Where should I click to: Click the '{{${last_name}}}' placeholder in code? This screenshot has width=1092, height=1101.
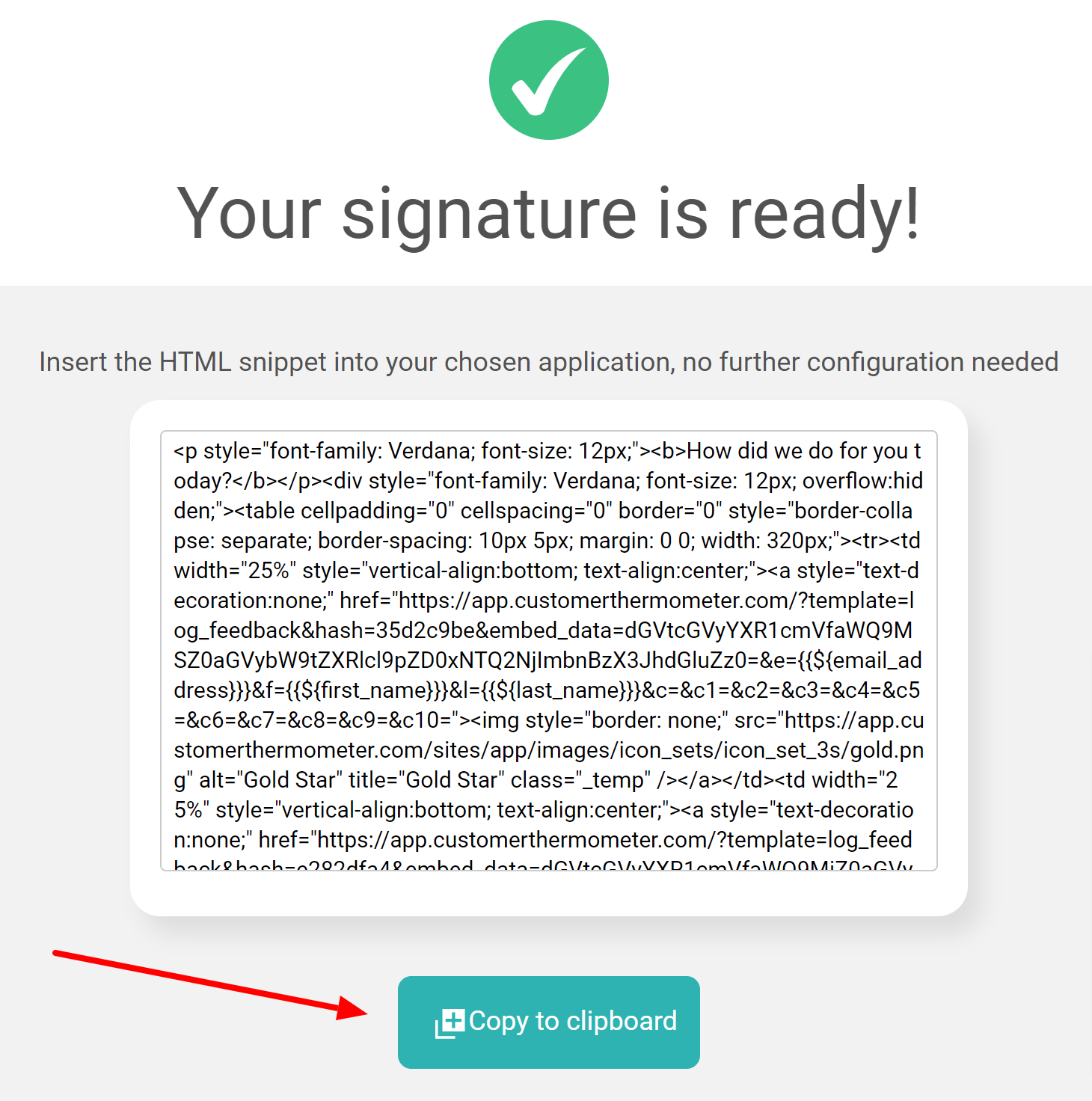[x=560, y=690]
